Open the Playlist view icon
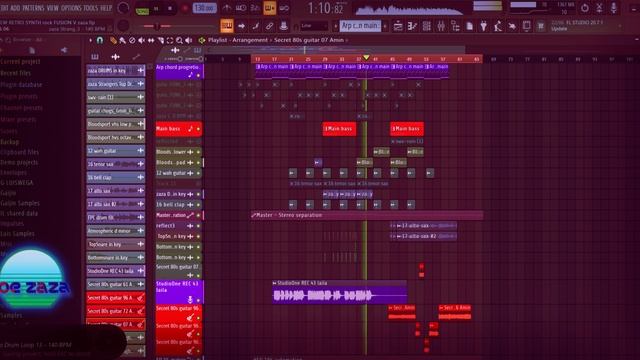Screen dimensions: 640x360 398,26
